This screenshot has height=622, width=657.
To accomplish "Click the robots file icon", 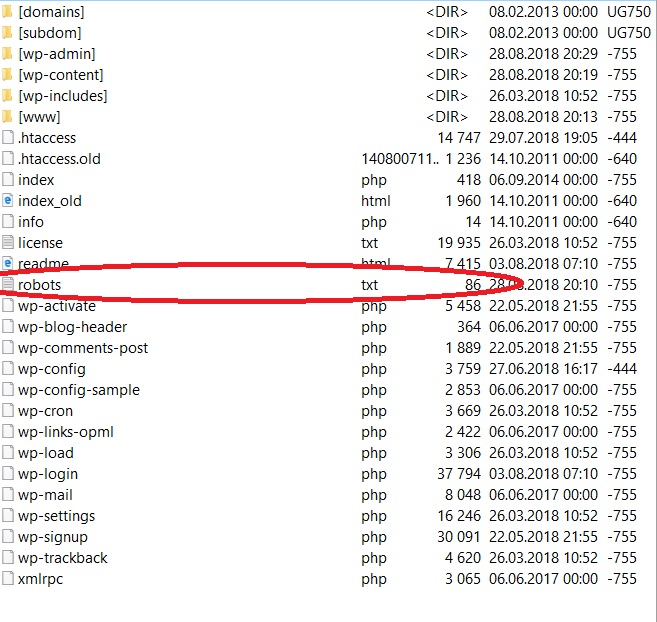I will (x=8, y=285).
